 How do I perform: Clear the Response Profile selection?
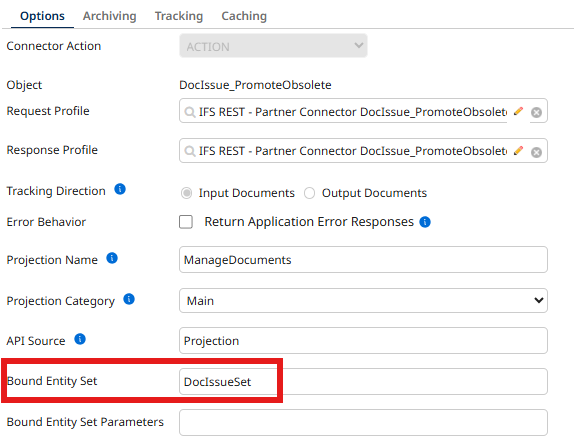[x=536, y=152]
